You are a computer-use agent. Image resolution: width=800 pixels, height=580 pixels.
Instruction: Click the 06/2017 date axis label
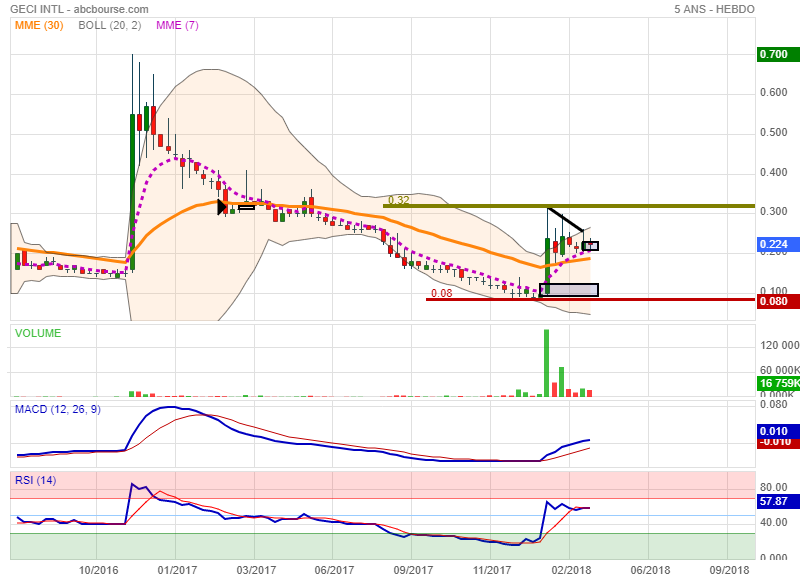334,570
